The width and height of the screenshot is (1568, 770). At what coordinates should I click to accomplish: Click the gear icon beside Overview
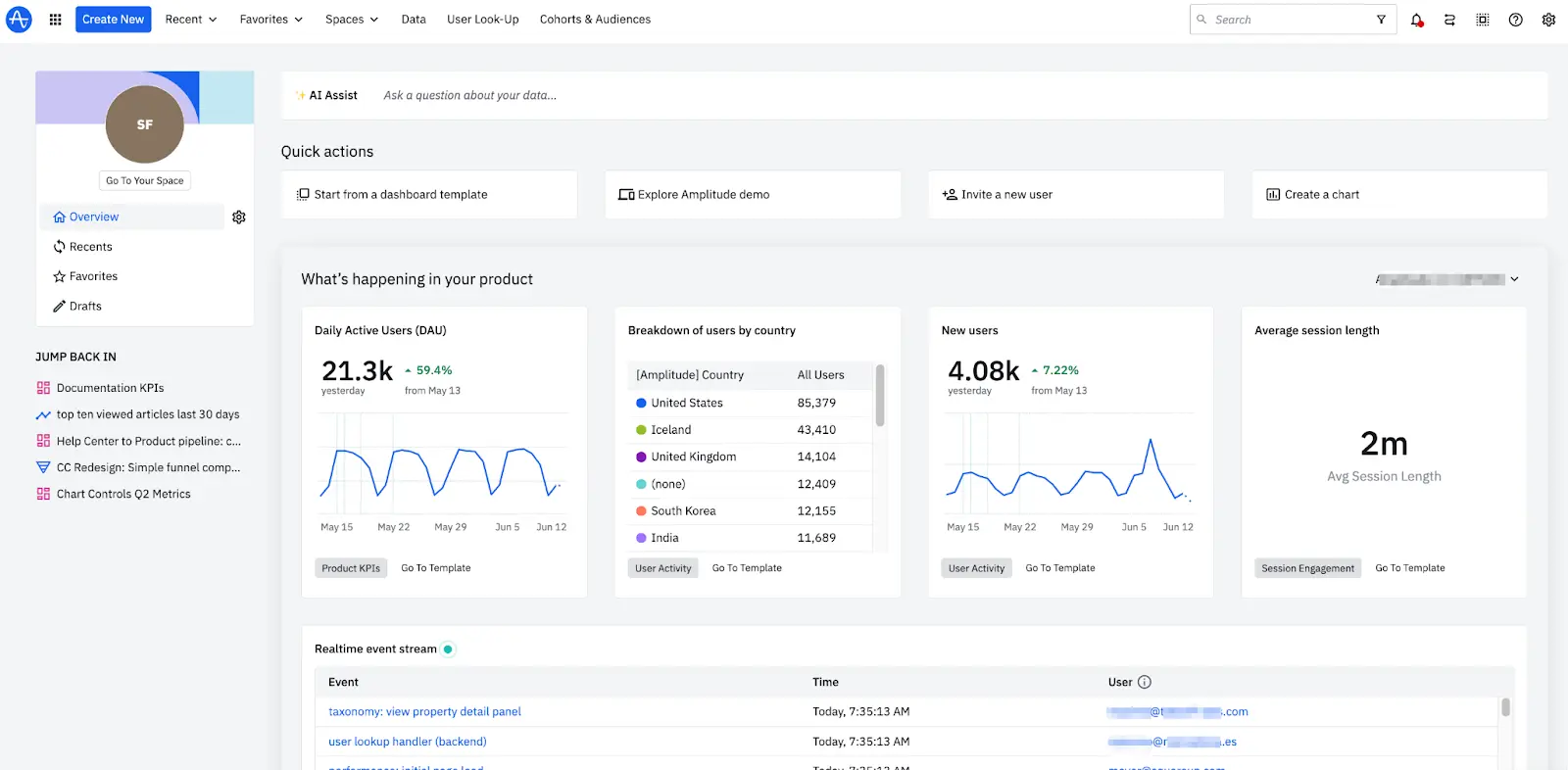(x=238, y=217)
